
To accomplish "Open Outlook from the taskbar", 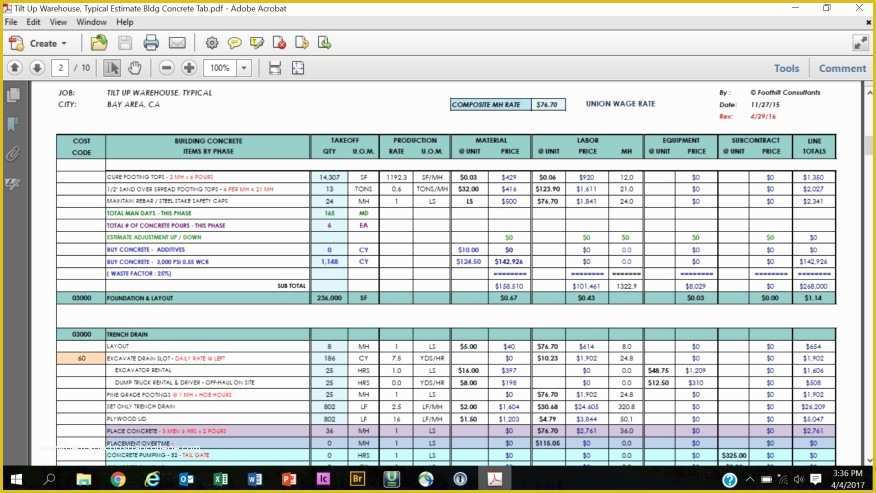I will tap(187, 479).
